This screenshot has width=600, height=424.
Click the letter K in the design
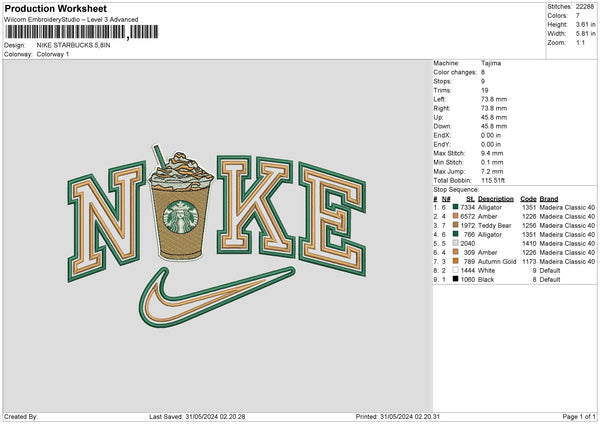[256, 206]
